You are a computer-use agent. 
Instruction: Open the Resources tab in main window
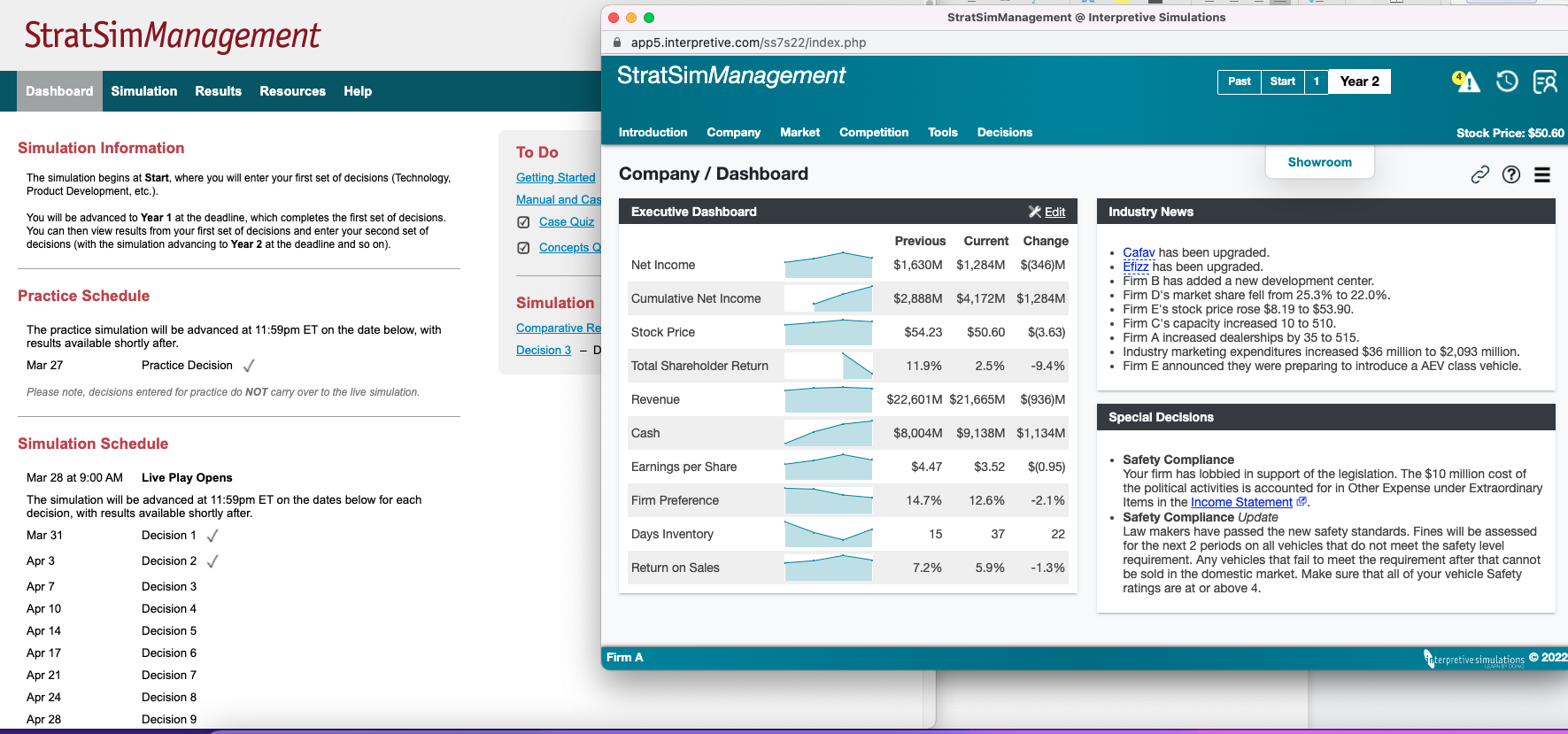point(292,91)
